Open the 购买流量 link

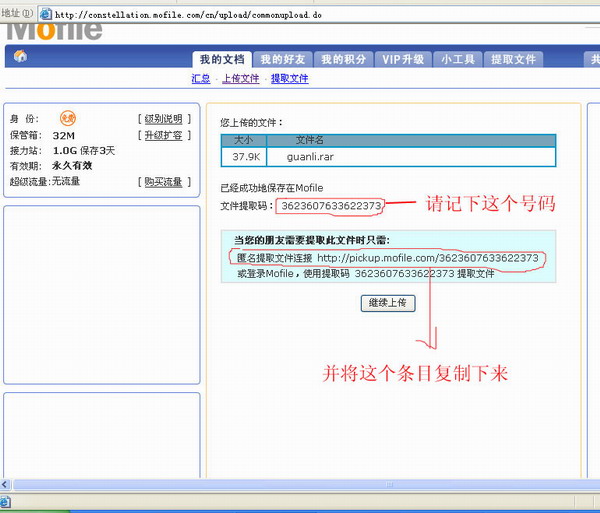[x=163, y=182]
